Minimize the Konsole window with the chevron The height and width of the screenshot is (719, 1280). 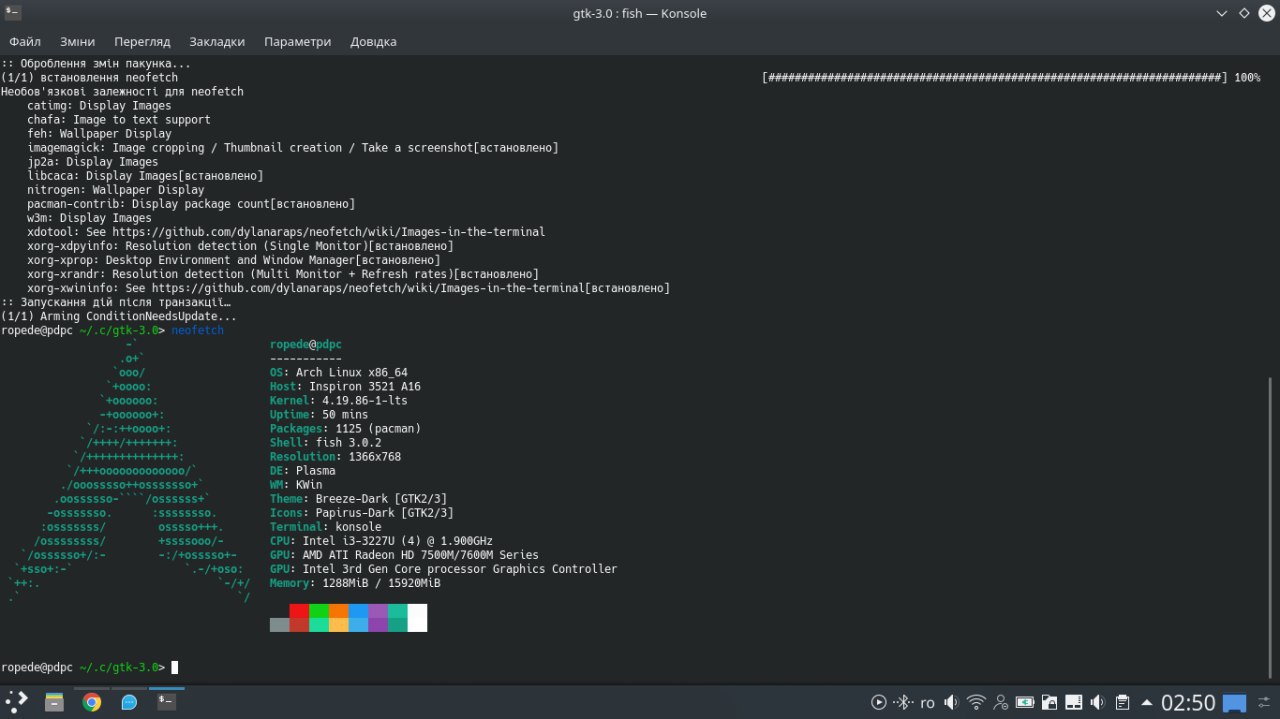coord(1222,14)
